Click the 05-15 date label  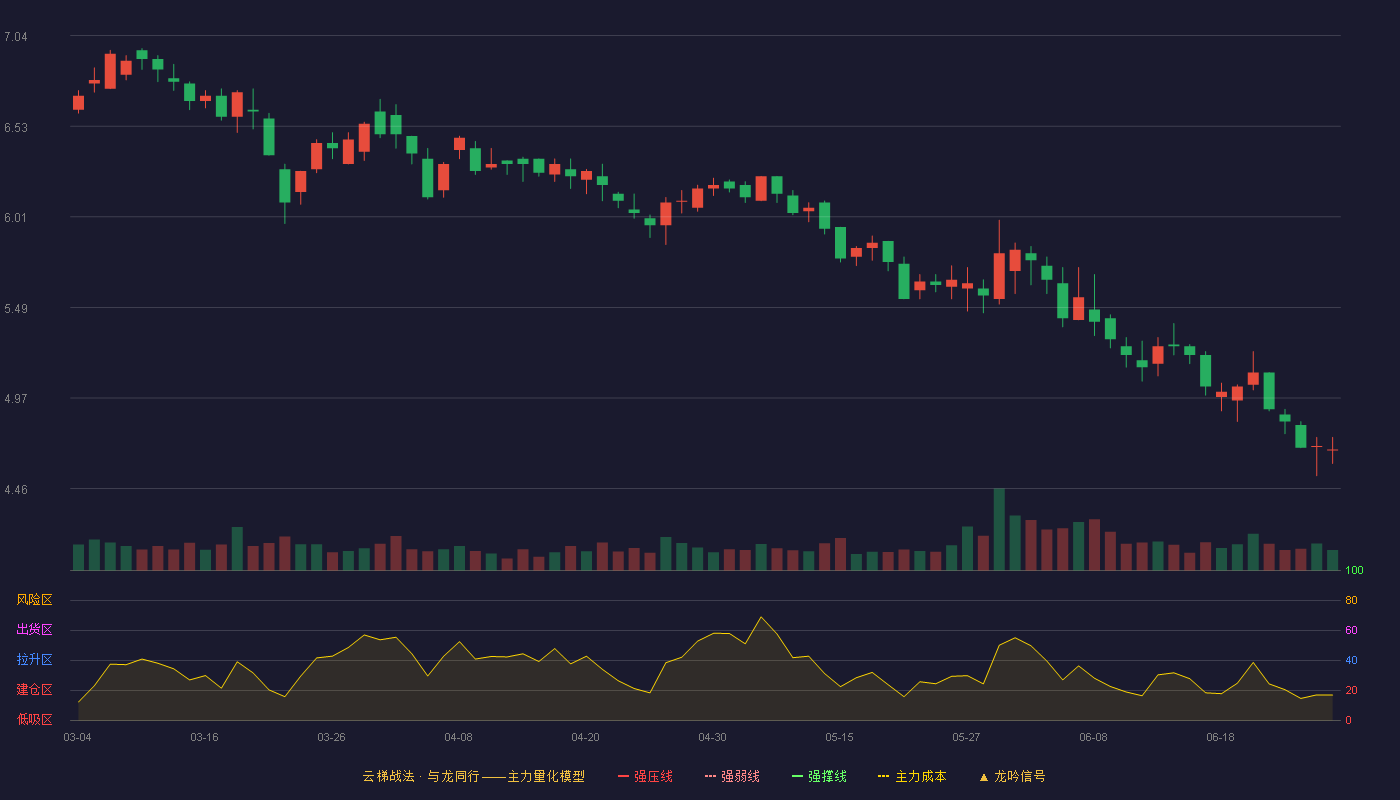[x=839, y=737]
